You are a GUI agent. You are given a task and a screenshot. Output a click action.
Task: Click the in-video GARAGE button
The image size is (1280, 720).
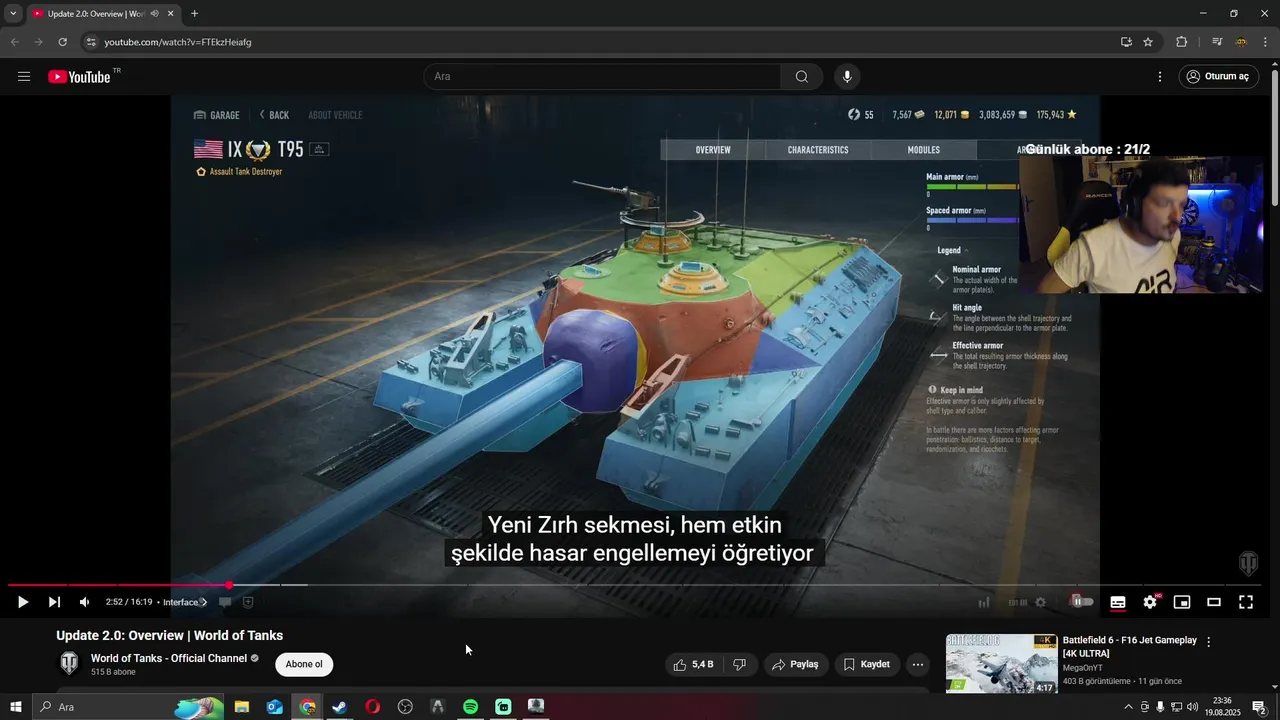click(217, 115)
